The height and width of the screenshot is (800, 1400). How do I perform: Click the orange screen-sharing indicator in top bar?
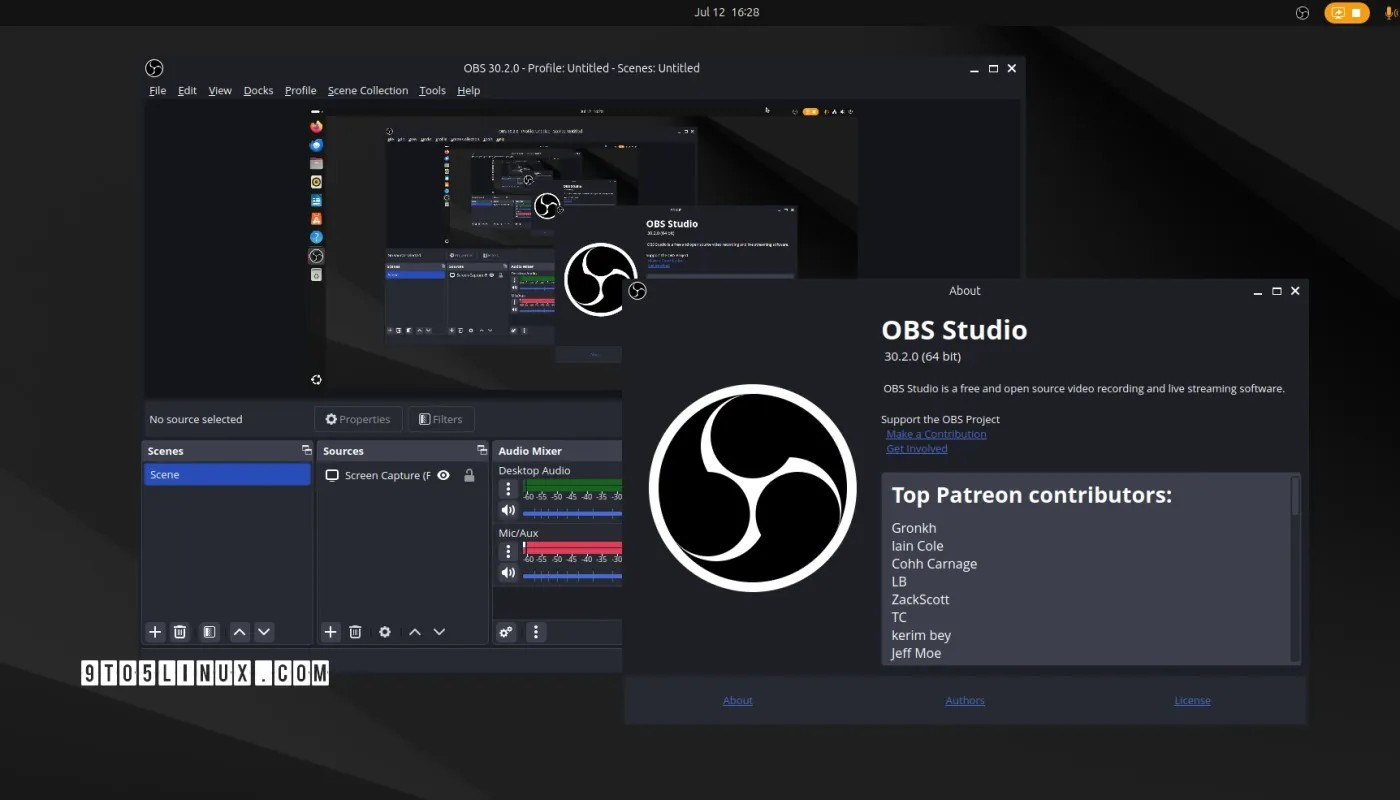tap(1346, 13)
